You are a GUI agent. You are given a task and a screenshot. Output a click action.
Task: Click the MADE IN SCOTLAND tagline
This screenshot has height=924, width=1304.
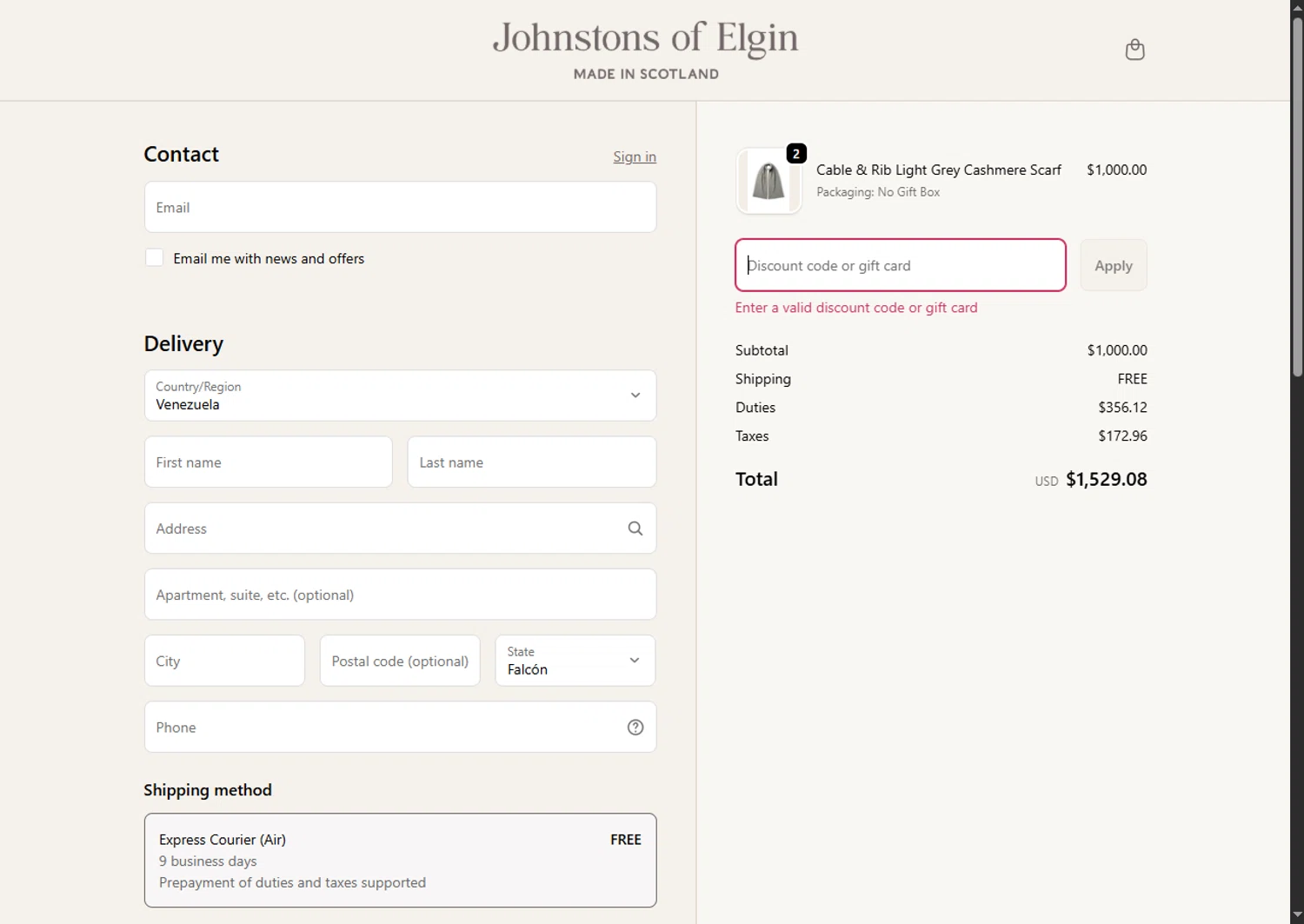click(x=646, y=74)
